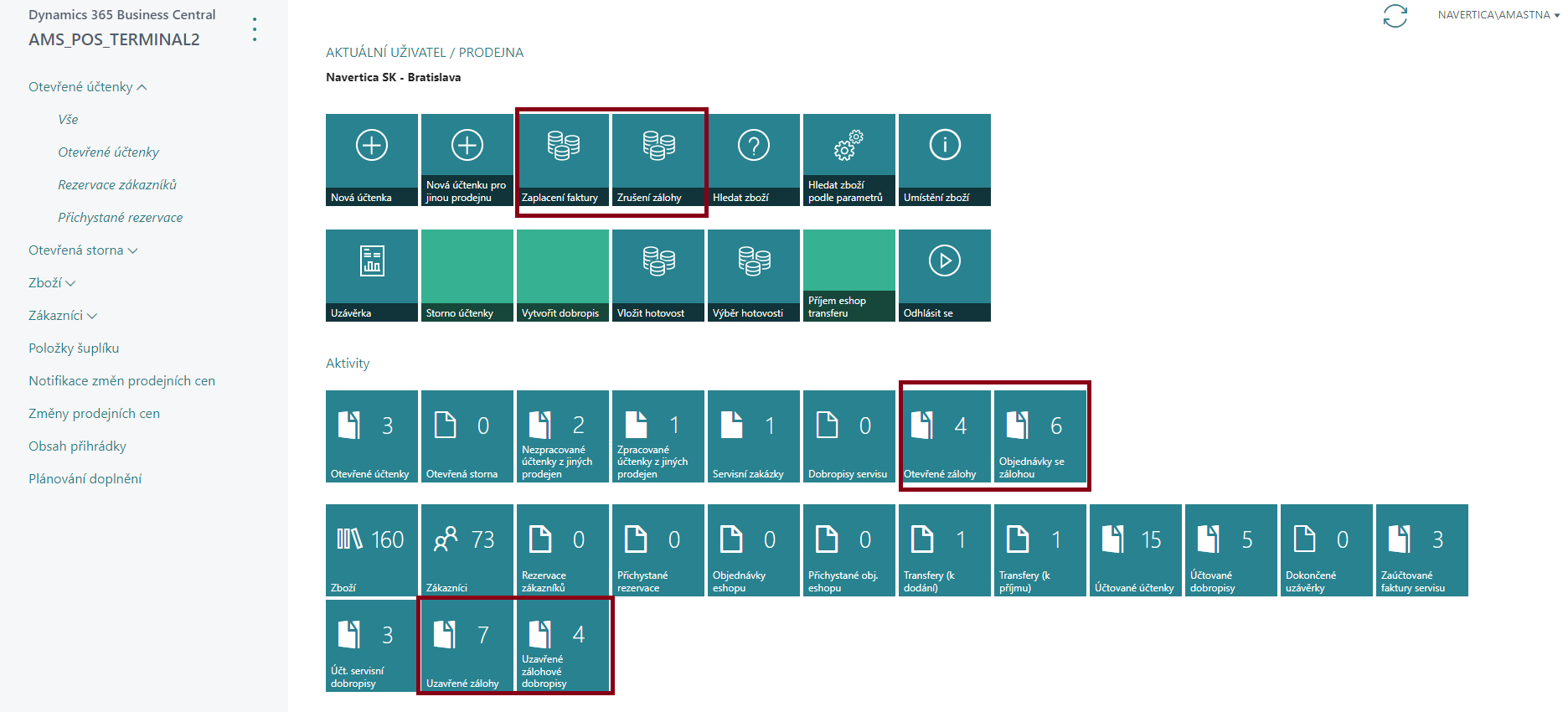Open Zpracované účtenky z jiných prodejen tile
The height and width of the screenshot is (712, 1568).
click(658, 436)
